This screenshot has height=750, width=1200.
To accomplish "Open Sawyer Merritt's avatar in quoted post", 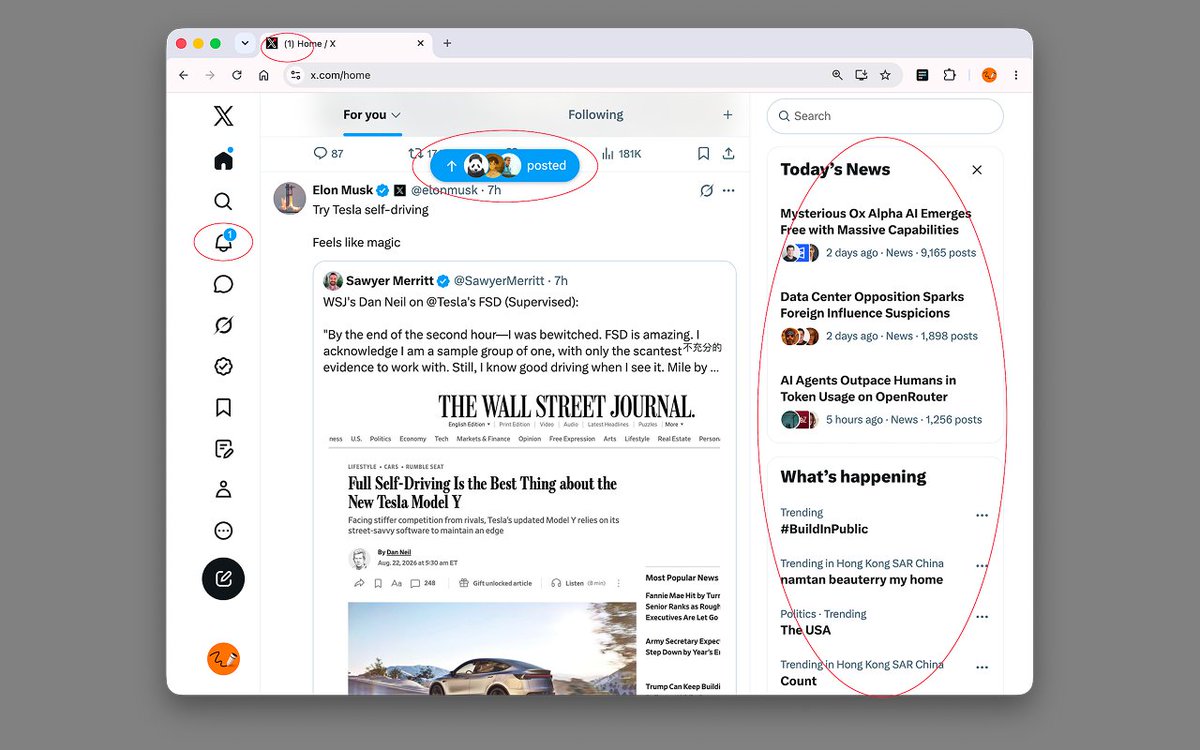I will (333, 281).
